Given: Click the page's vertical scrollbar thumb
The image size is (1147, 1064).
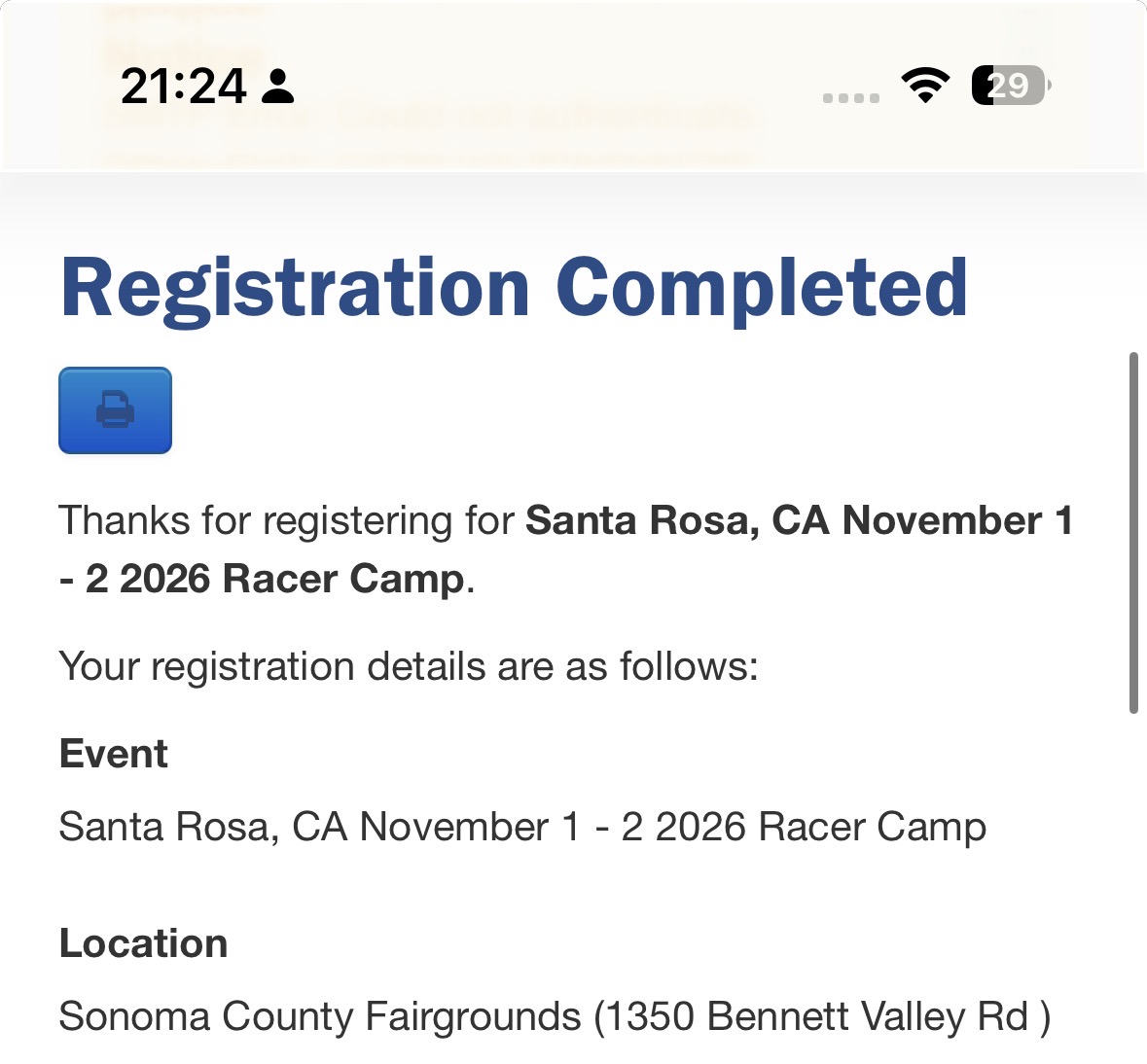Looking at the screenshot, I should click(x=1133, y=532).
